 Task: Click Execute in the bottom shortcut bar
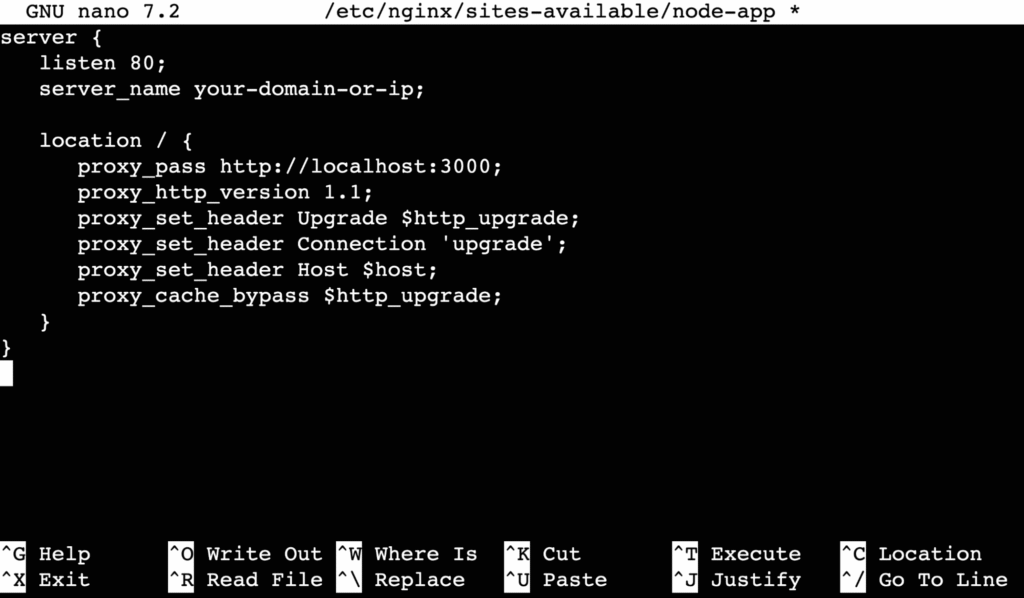click(x=755, y=553)
